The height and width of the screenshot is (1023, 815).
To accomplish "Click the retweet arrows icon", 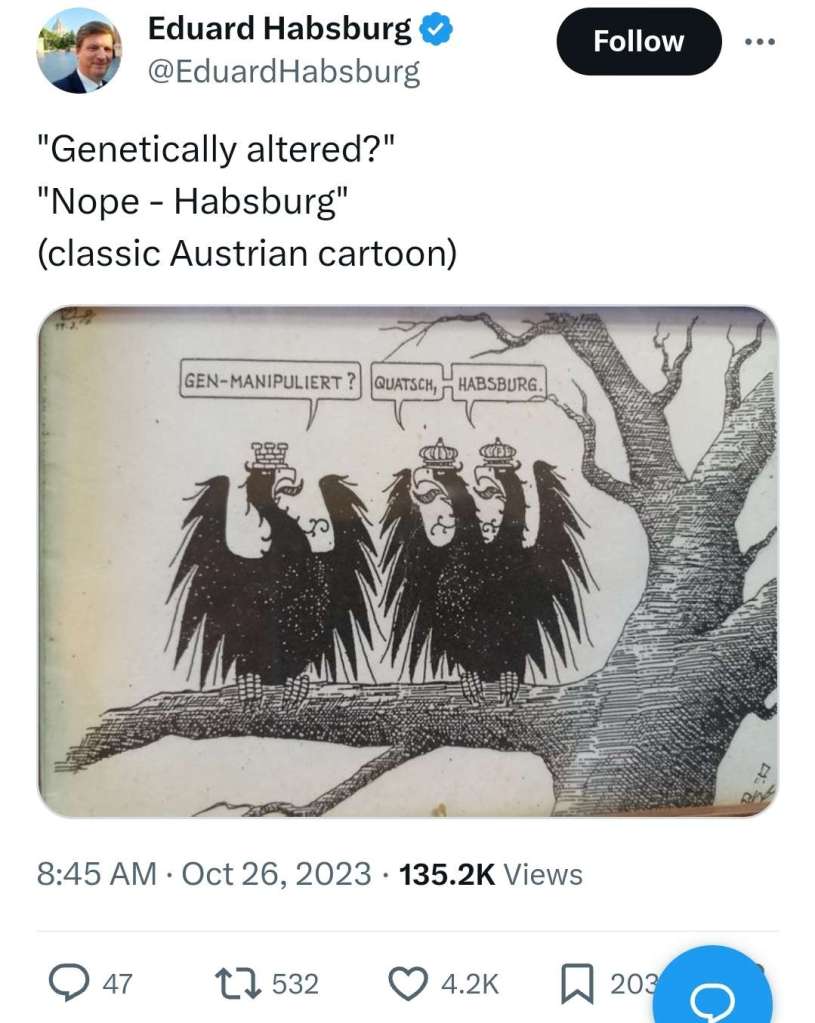I will (x=238, y=983).
